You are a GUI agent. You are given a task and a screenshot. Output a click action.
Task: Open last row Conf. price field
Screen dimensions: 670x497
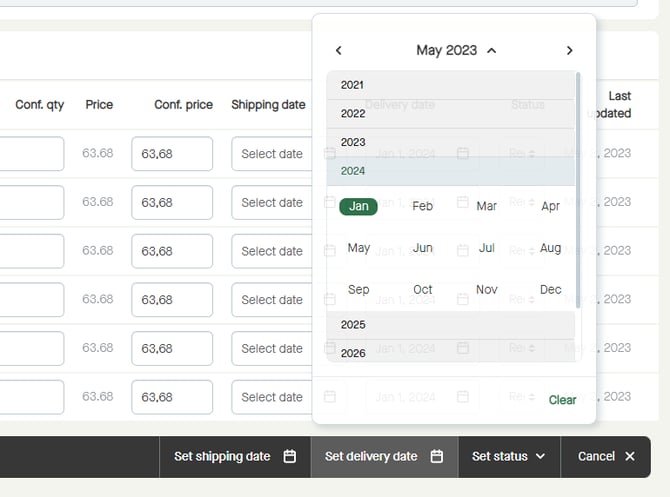click(x=172, y=397)
